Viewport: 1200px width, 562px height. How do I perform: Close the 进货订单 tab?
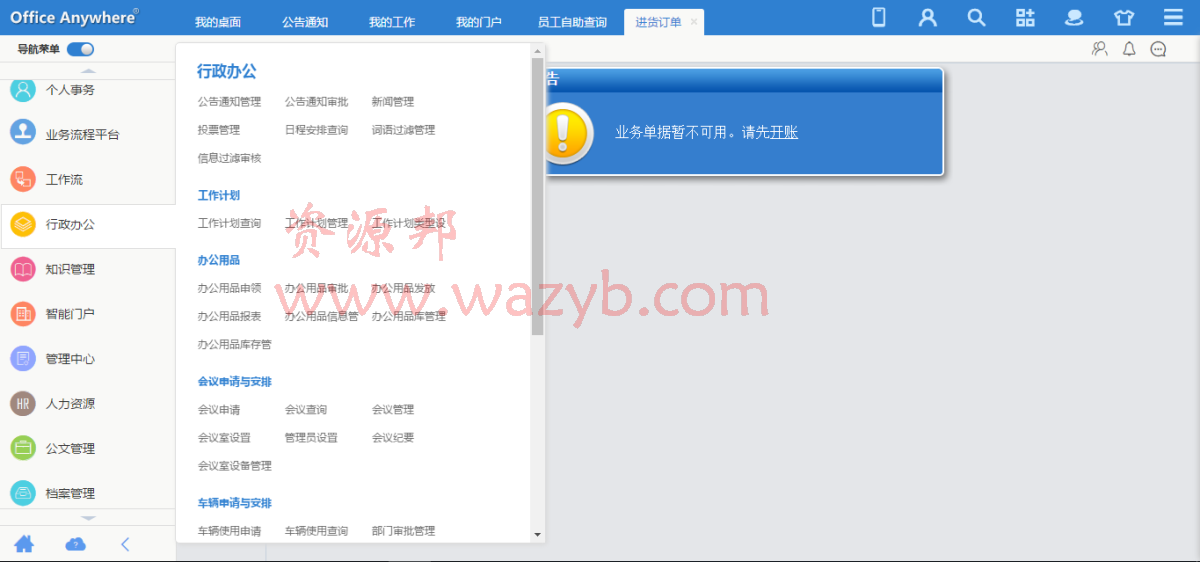pyautogui.click(x=694, y=22)
